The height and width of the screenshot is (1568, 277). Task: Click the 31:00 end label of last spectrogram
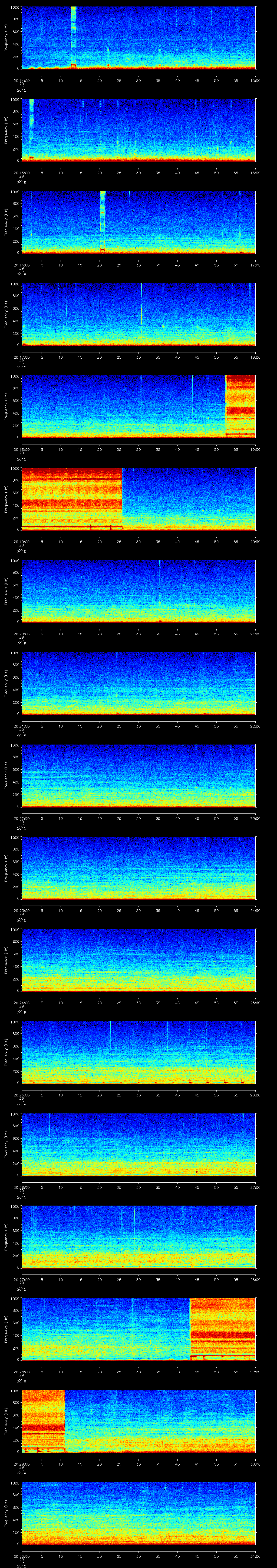click(x=256, y=1556)
